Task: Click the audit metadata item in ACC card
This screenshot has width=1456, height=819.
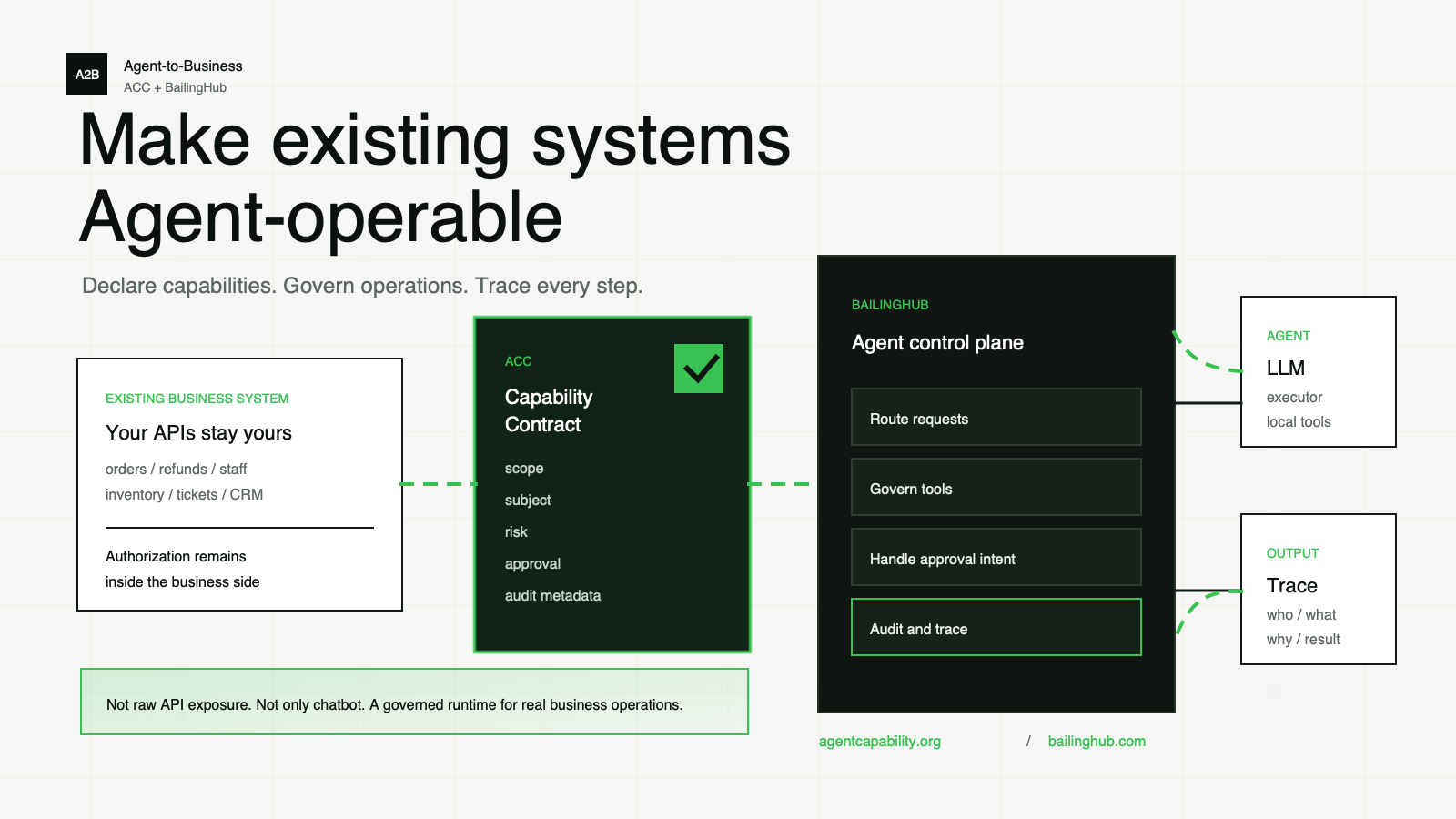Action: 553,595
